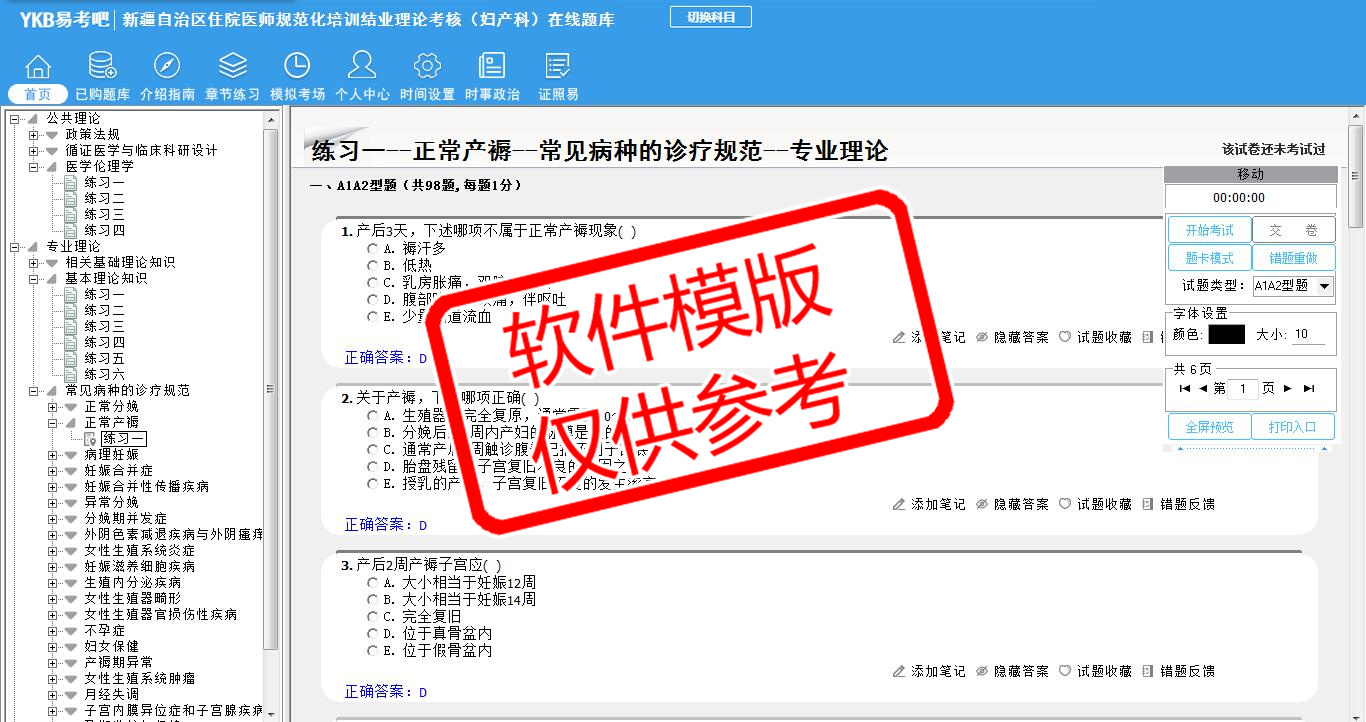Open 章节练习 layers icon
Screen dimensions: 1366x722
[232, 67]
